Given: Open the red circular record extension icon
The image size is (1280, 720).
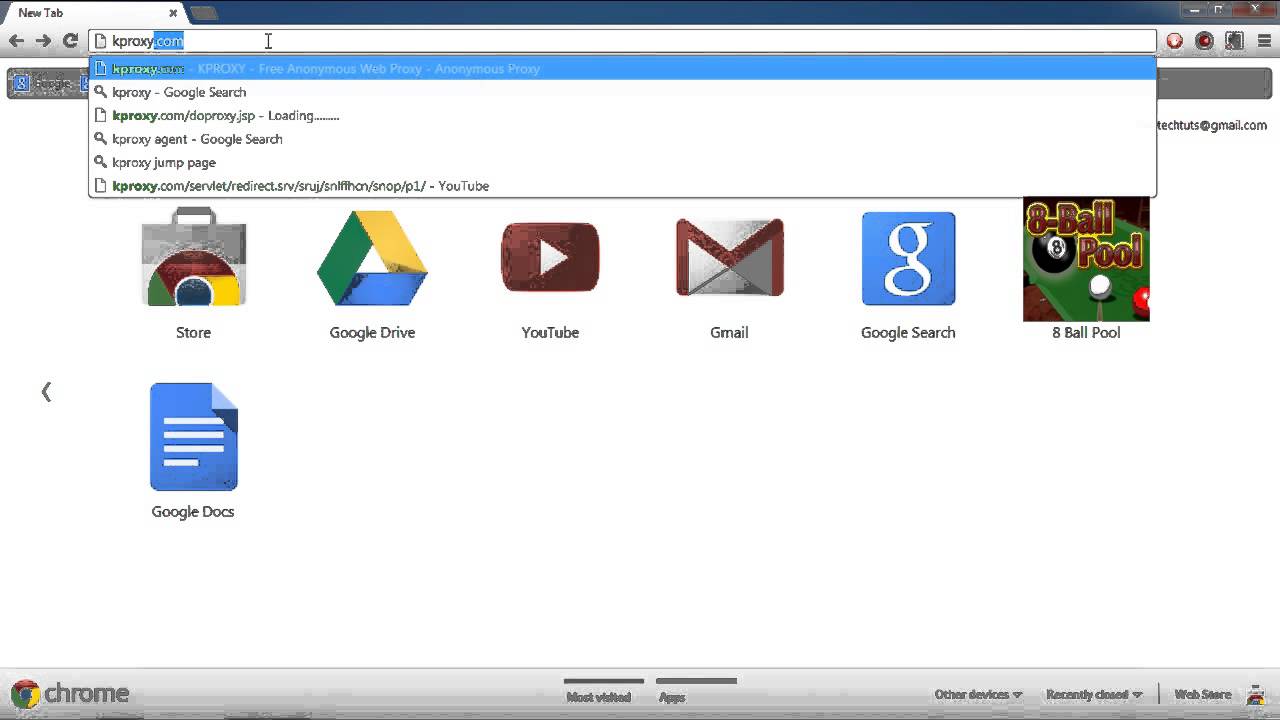Looking at the screenshot, I should [1204, 41].
